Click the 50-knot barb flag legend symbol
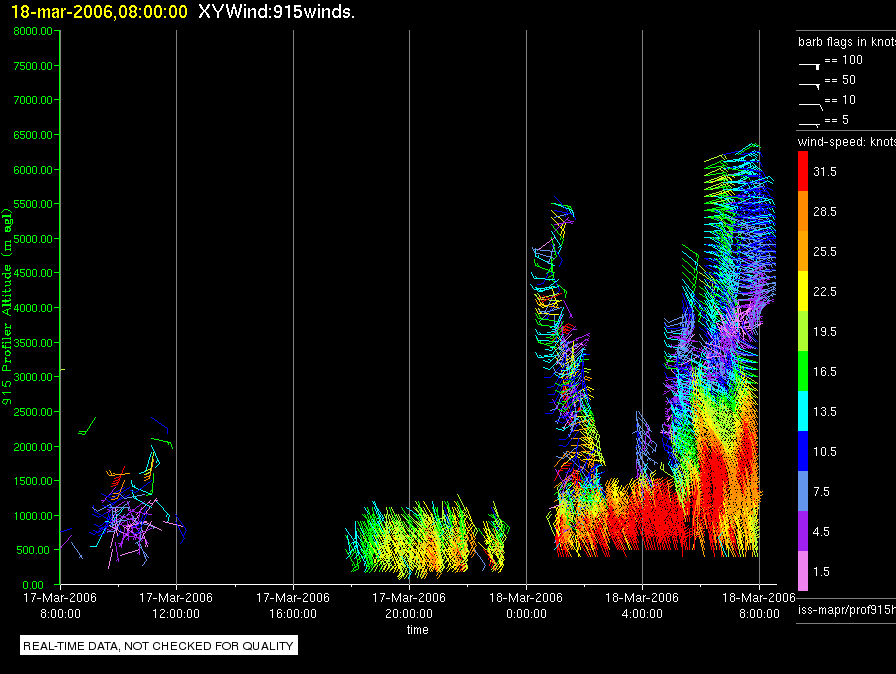The width and height of the screenshot is (896, 674). pyautogui.click(x=809, y=83)
